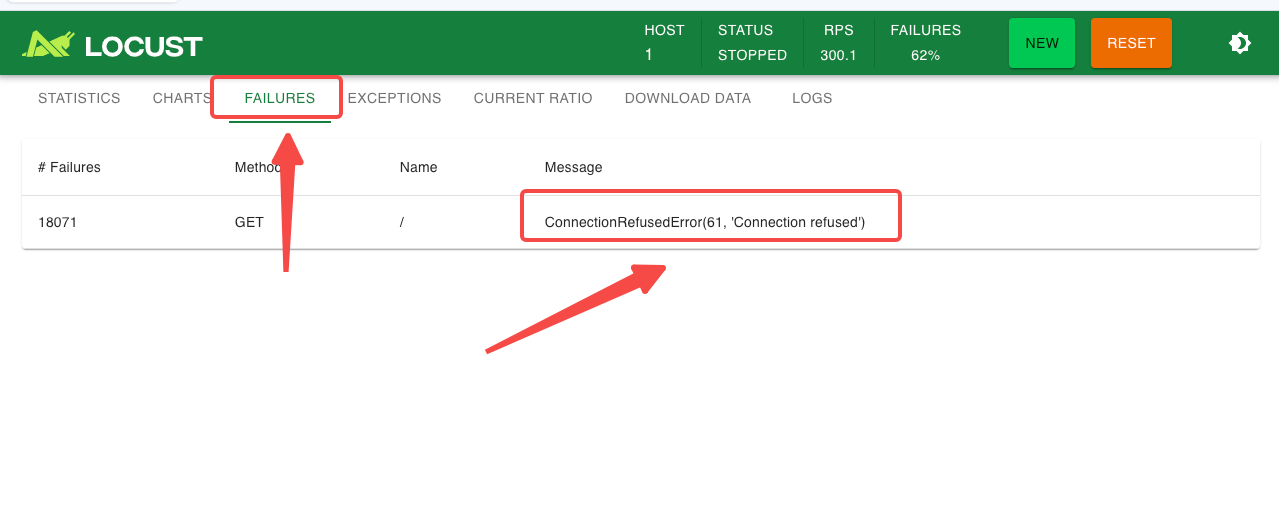
Task: Click the RPS 300.1 value in header
Action: (838, 55)
